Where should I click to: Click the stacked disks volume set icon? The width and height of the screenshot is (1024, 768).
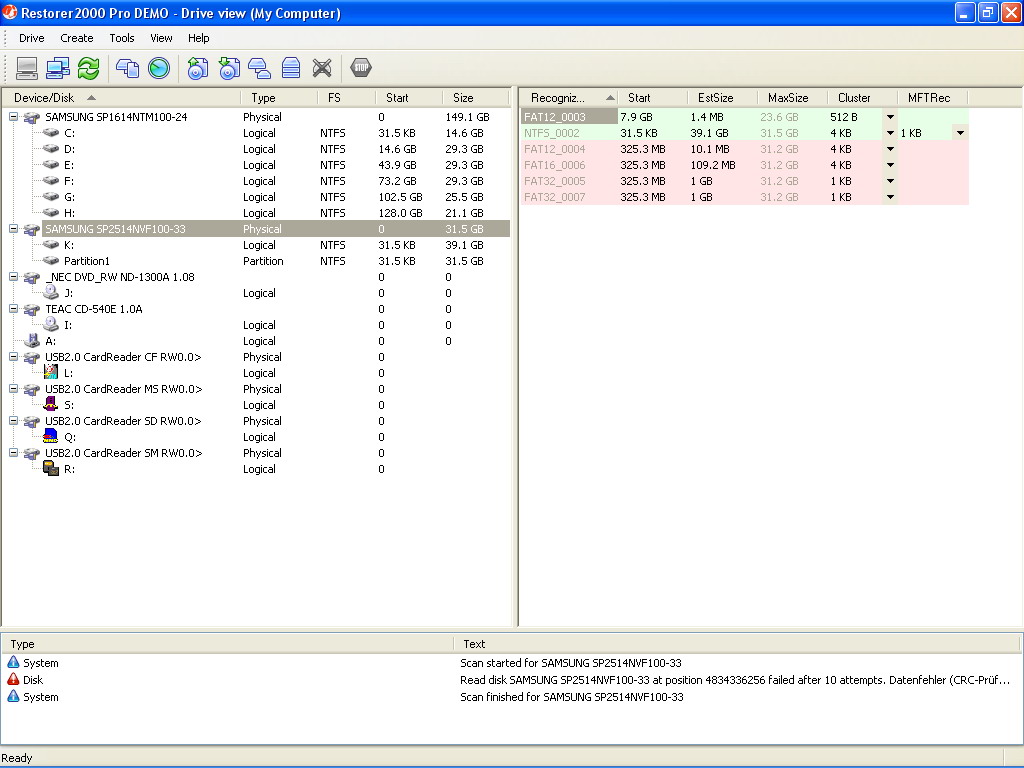point(291,68)
